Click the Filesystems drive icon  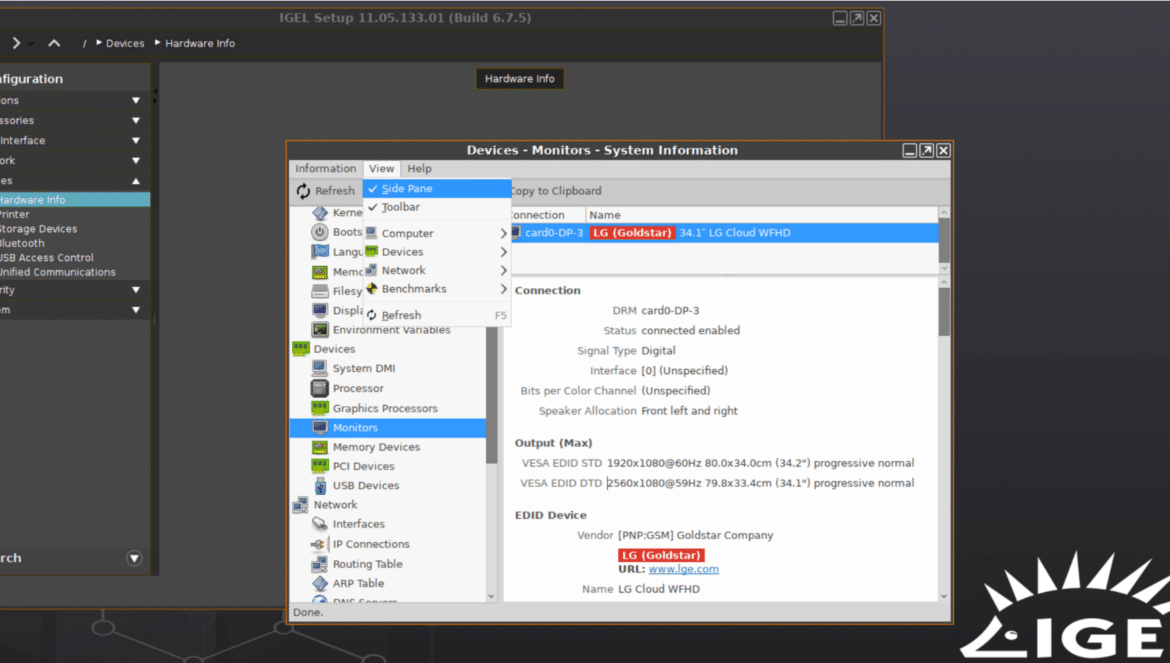click(319, 291)
